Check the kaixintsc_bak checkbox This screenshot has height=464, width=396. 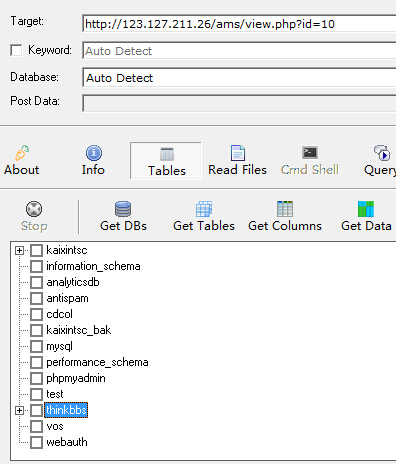coord(36,330)
